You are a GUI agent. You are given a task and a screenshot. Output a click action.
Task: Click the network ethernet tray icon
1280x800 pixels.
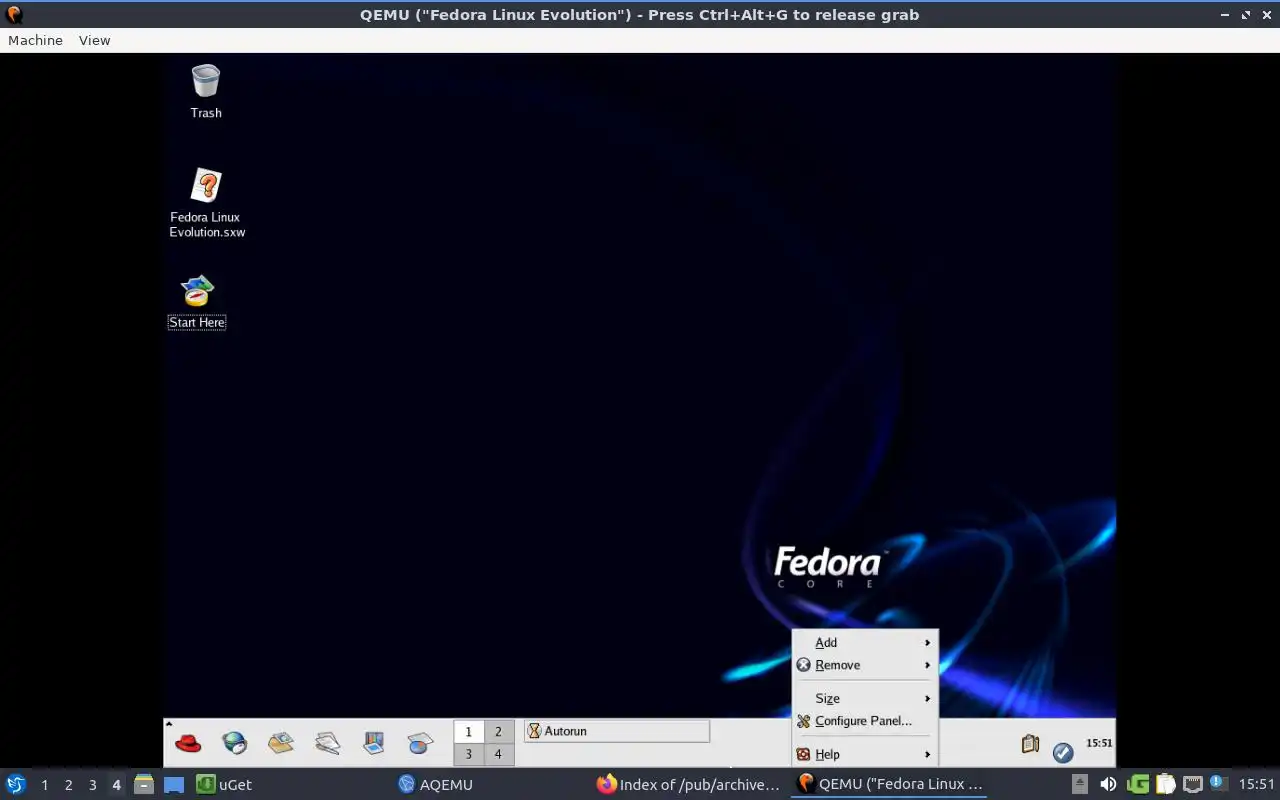[x=1192, y=784]
